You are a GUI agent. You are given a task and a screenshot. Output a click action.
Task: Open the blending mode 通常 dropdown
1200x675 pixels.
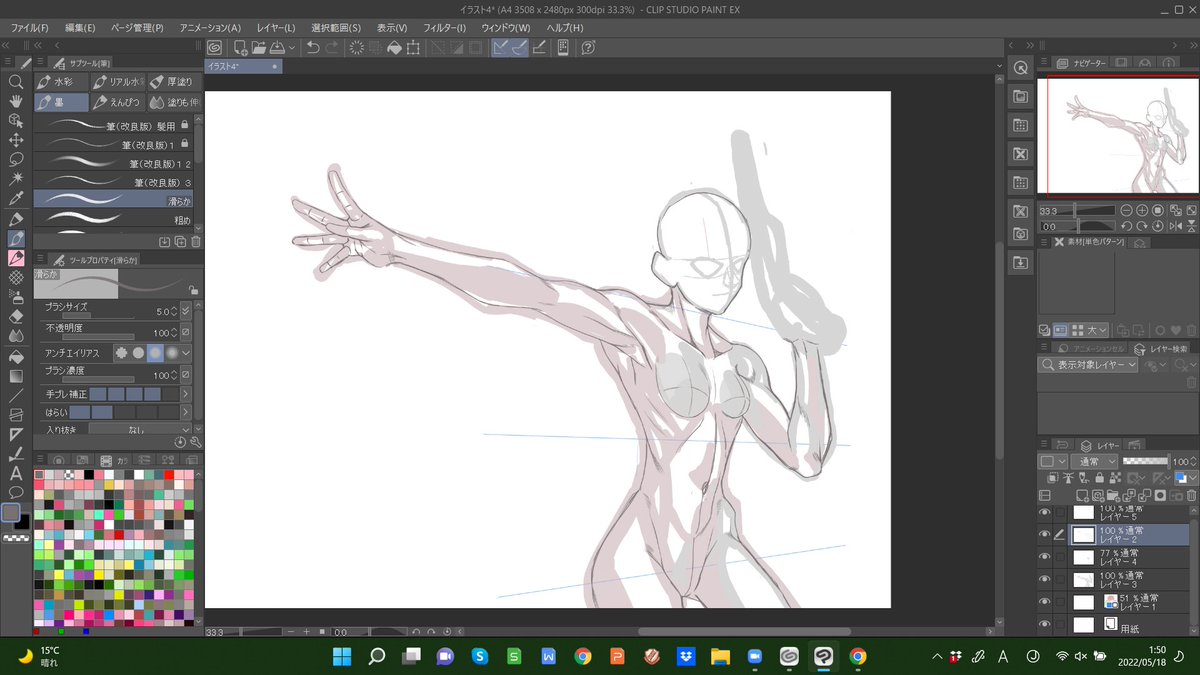pos(1094,461)
